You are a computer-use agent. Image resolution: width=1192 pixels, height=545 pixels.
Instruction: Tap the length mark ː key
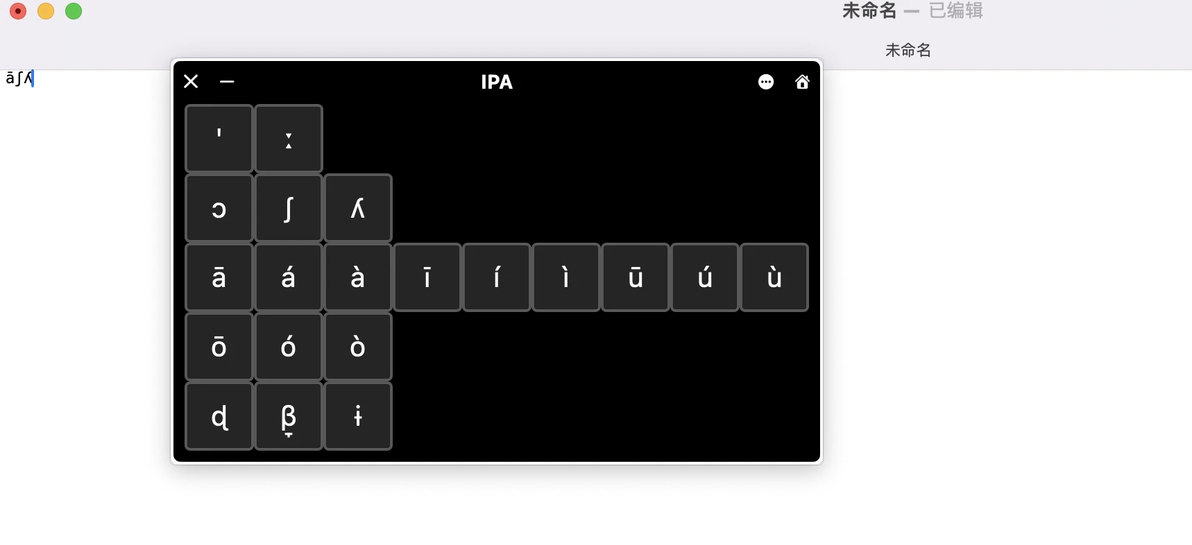[x=289, y=139]
